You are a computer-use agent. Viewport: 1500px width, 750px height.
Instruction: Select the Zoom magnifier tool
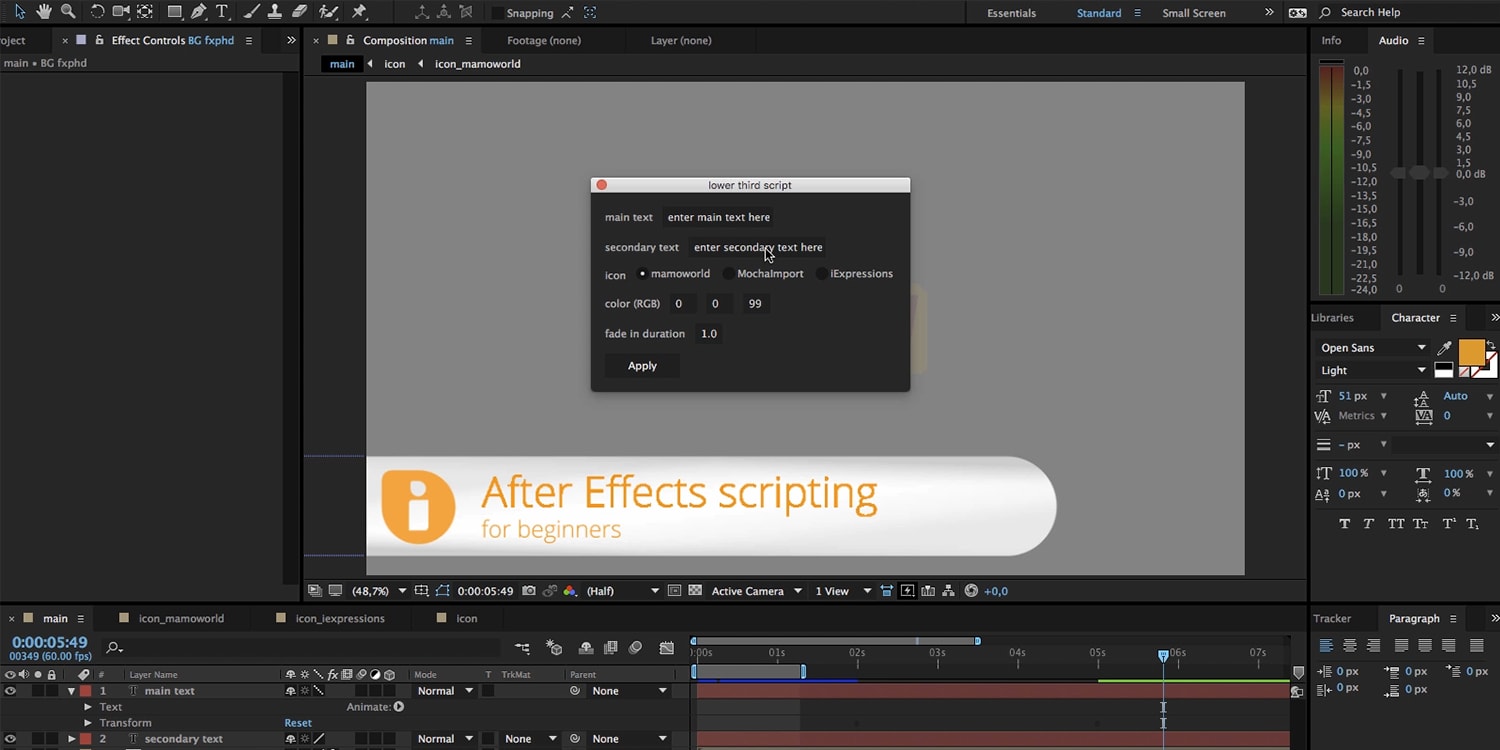[x=68, y=12]
